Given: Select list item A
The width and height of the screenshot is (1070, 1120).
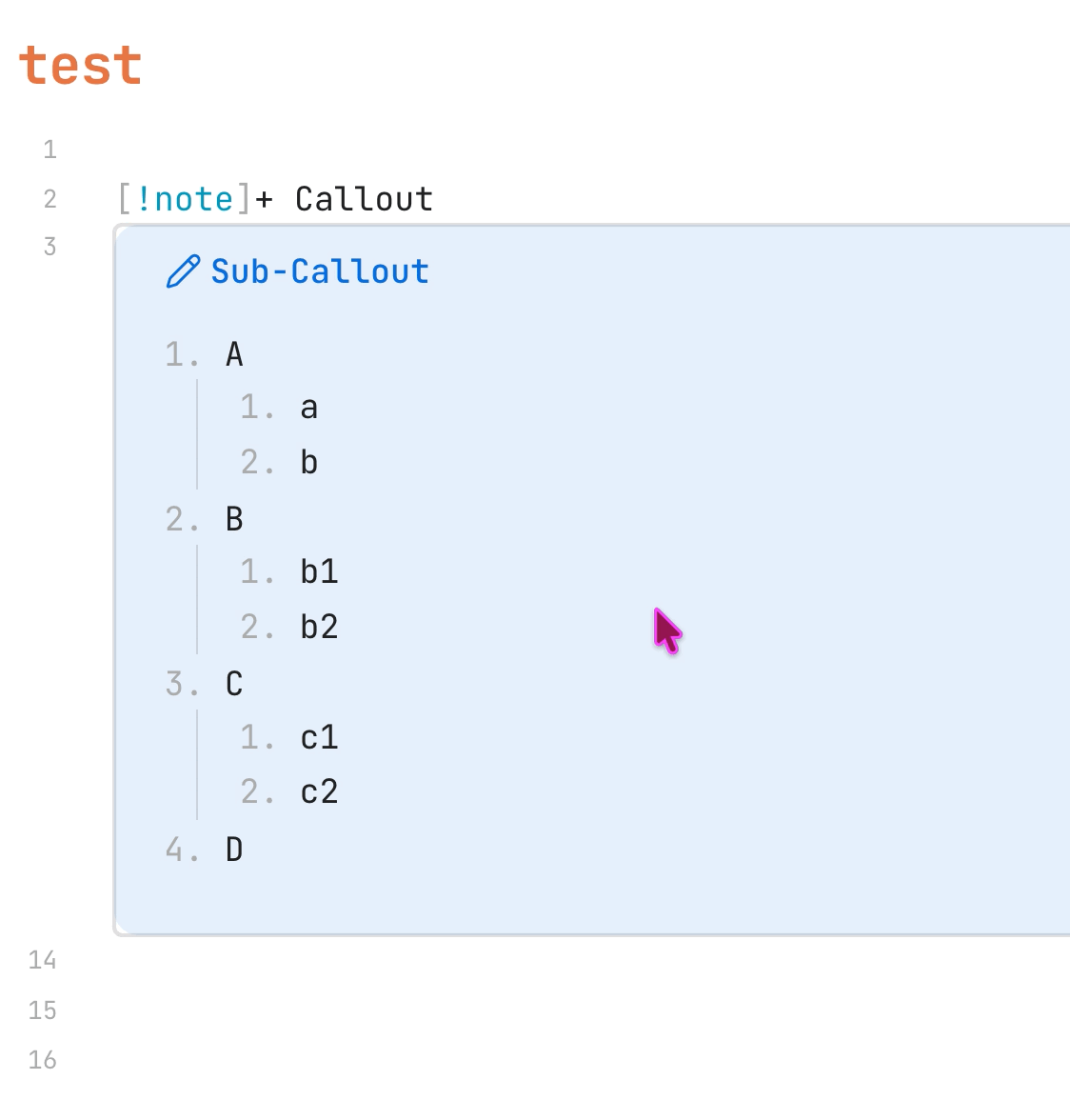Looking at the screenshot, I should pyautogui.click(x=234, y=354).
